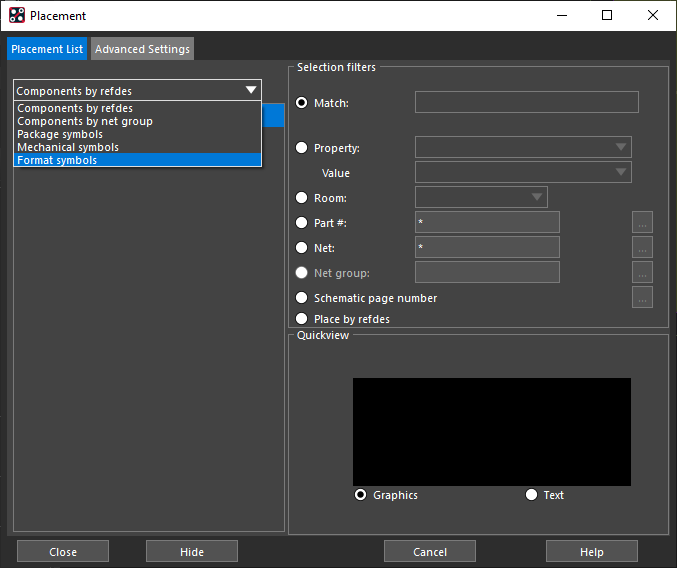Expand the Room dropdown
Image resolution: width=677 pixels, height=568 pixels.
click(x=481, y=197)
